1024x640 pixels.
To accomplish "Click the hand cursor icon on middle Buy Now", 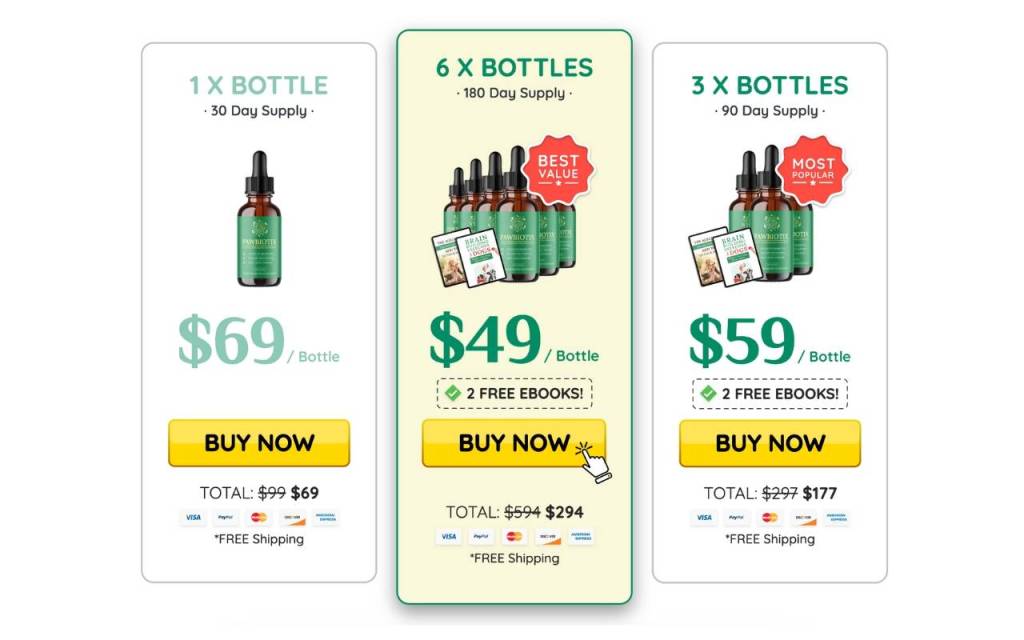I will coord(594,461).
